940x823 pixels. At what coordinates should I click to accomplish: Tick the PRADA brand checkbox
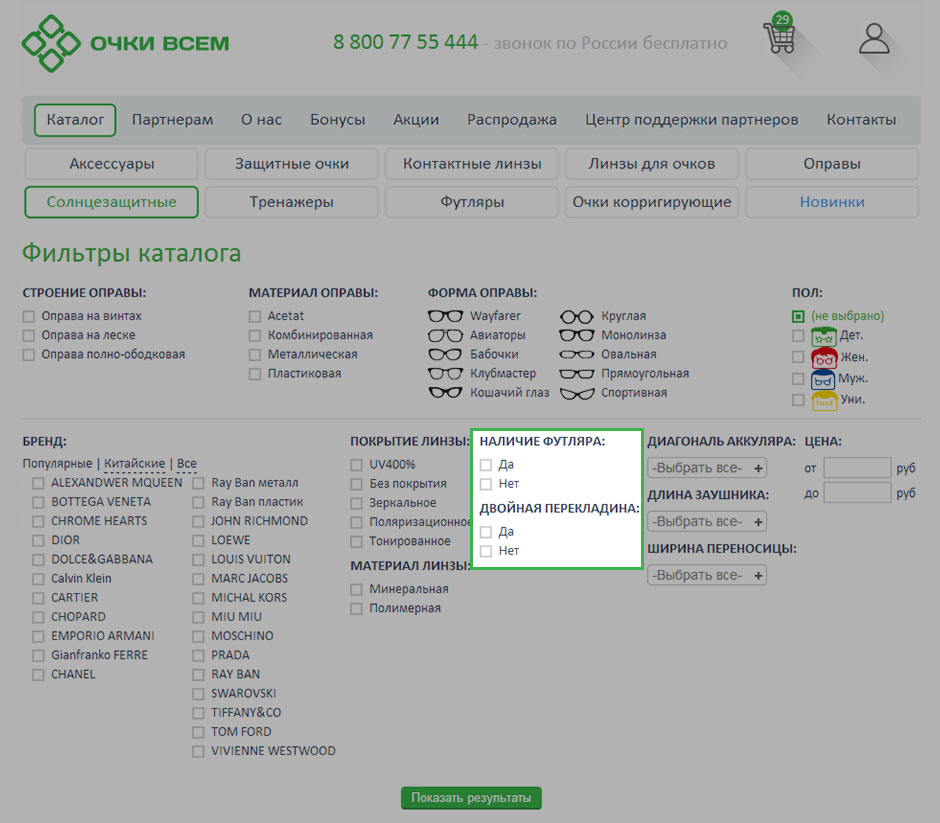tap(198, 655)
